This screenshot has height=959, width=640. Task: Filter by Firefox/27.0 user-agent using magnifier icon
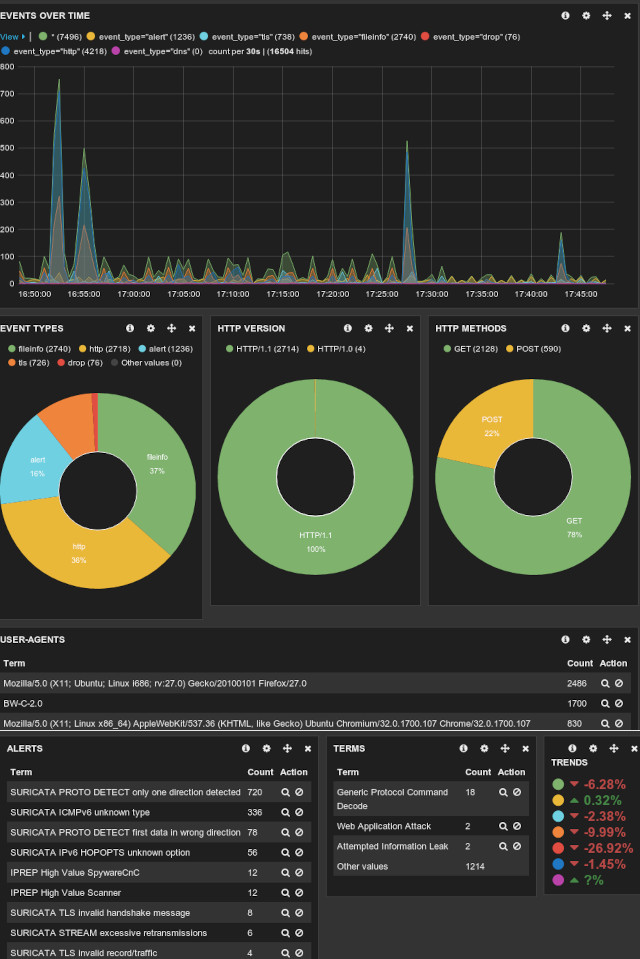pyautogui.click(x=605, y=683)
